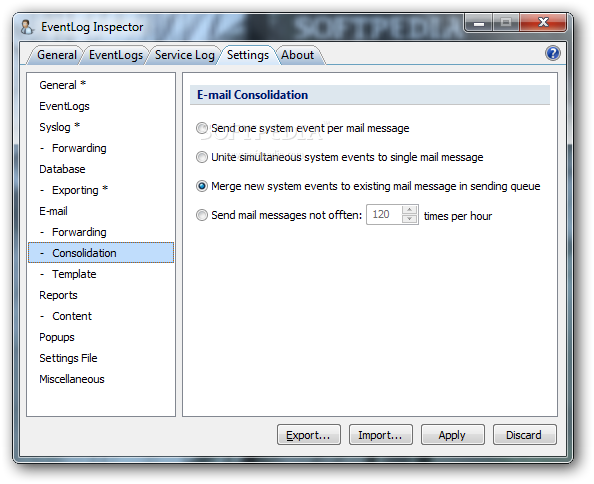Select Merge new system events radio button
This screenshot has width=594, height=484.
(202, 186)
